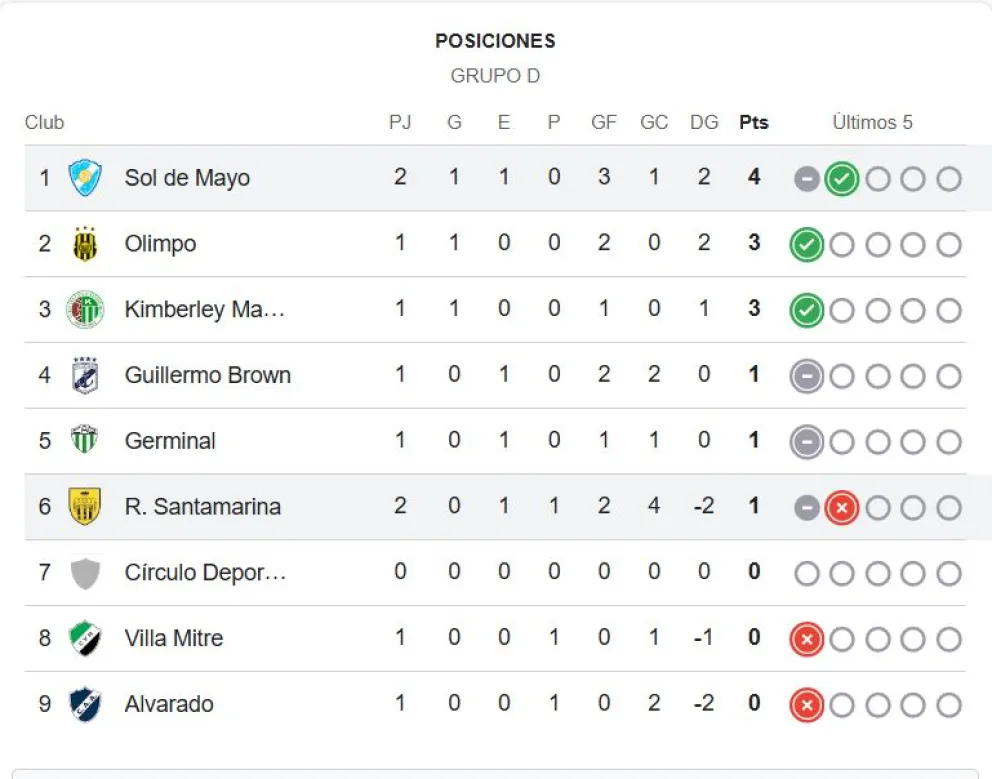Click Sol de Mayo's green win indicator

tap(842, 179)
